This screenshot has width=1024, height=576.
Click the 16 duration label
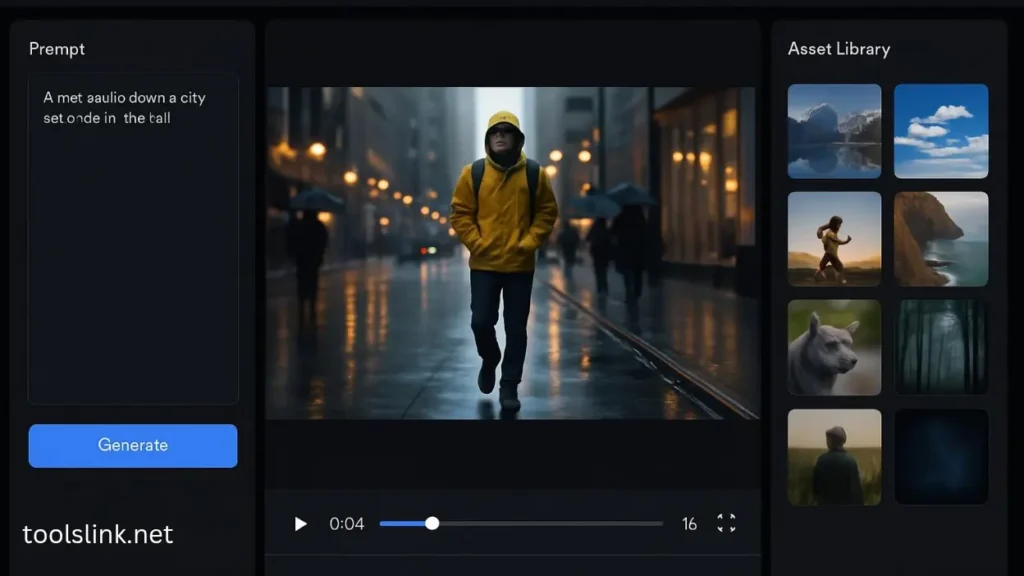pos(689,524)
